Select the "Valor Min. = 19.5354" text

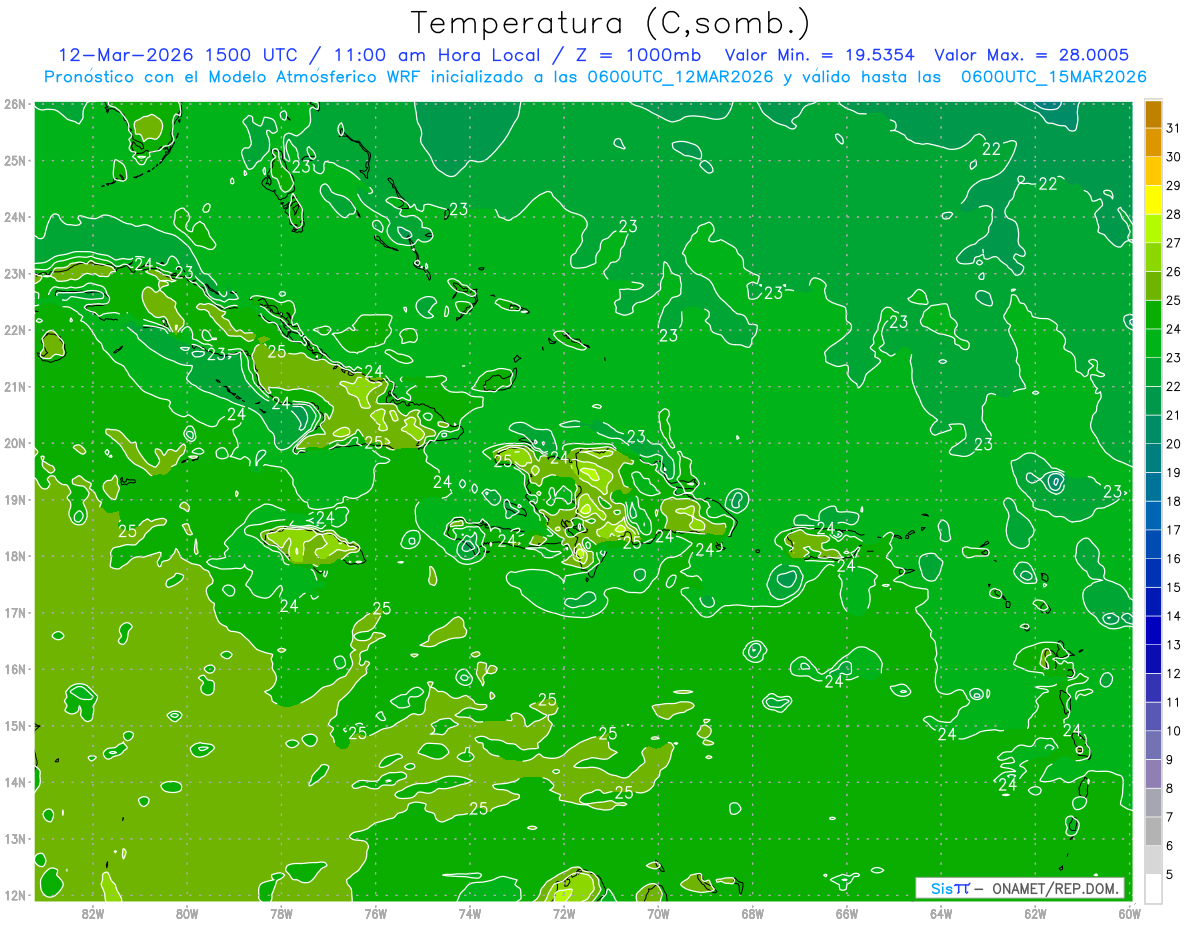(822, 55)
